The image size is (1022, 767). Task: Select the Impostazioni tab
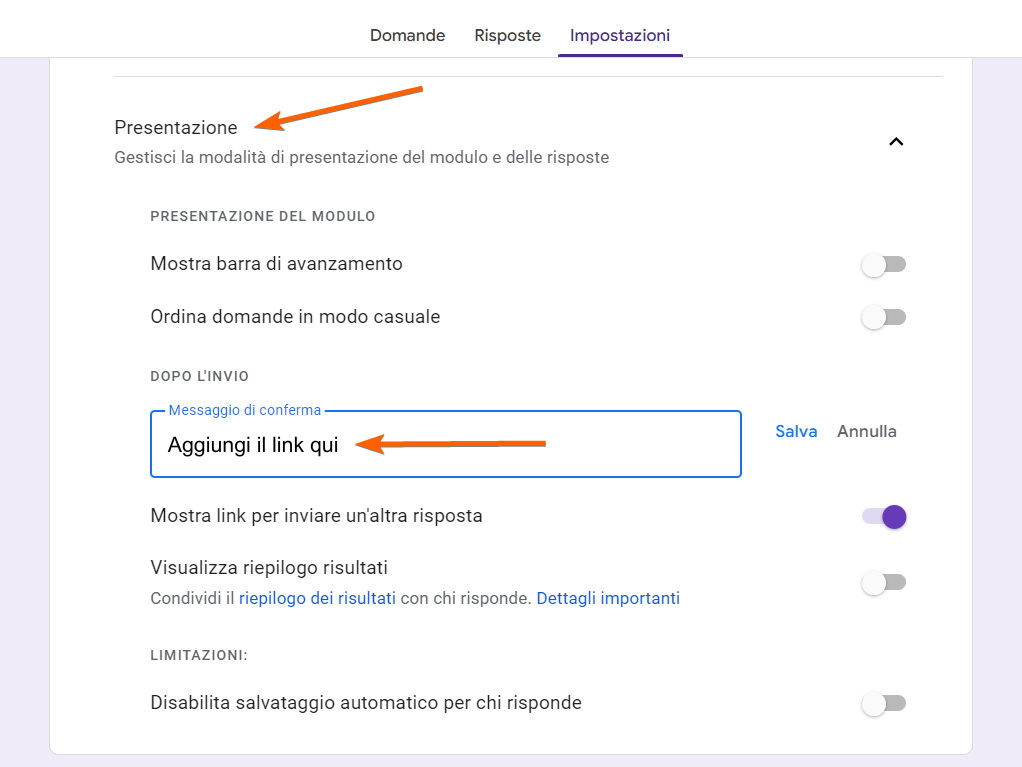620,36
